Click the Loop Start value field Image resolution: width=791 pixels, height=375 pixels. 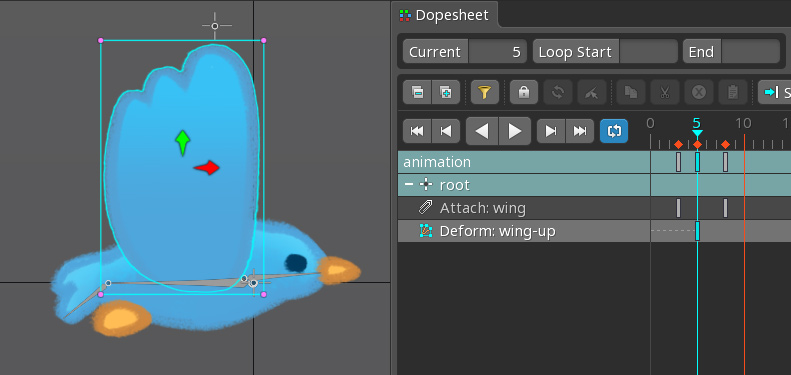click(x=648, y=52)
